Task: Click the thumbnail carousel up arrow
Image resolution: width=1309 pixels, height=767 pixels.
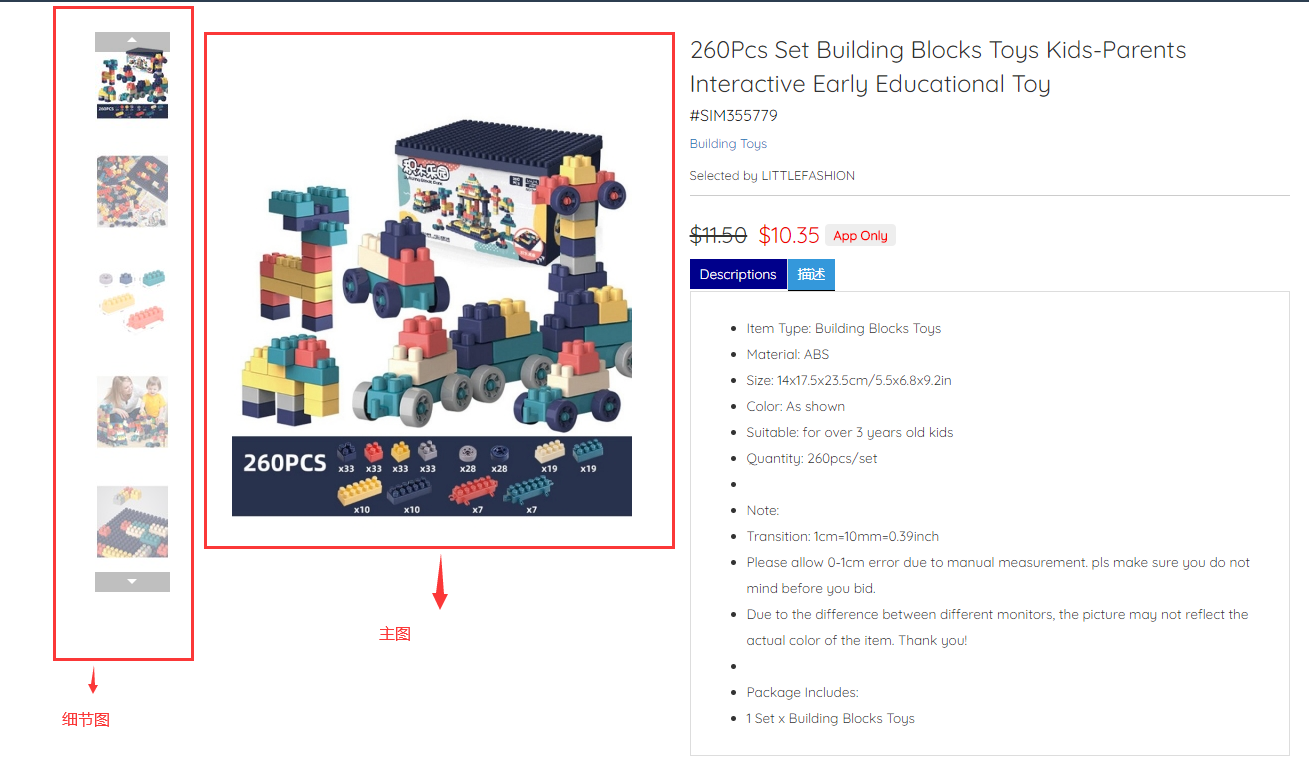Action: [132, 41]
